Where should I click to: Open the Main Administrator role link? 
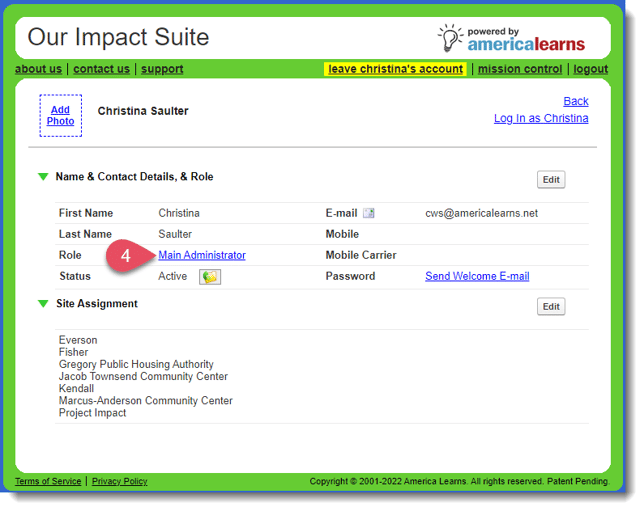202,255
